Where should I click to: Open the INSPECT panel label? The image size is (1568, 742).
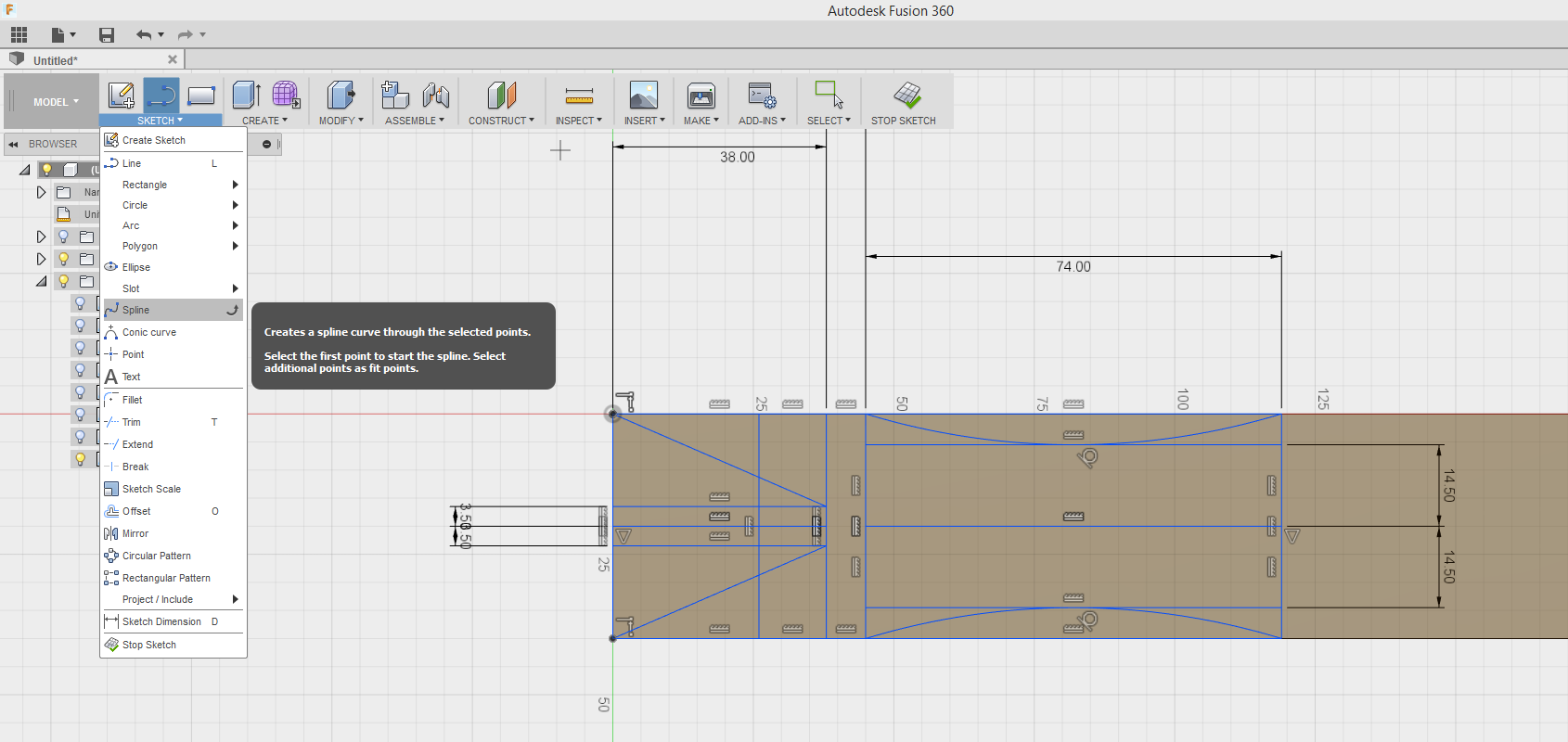coord(578,121)
